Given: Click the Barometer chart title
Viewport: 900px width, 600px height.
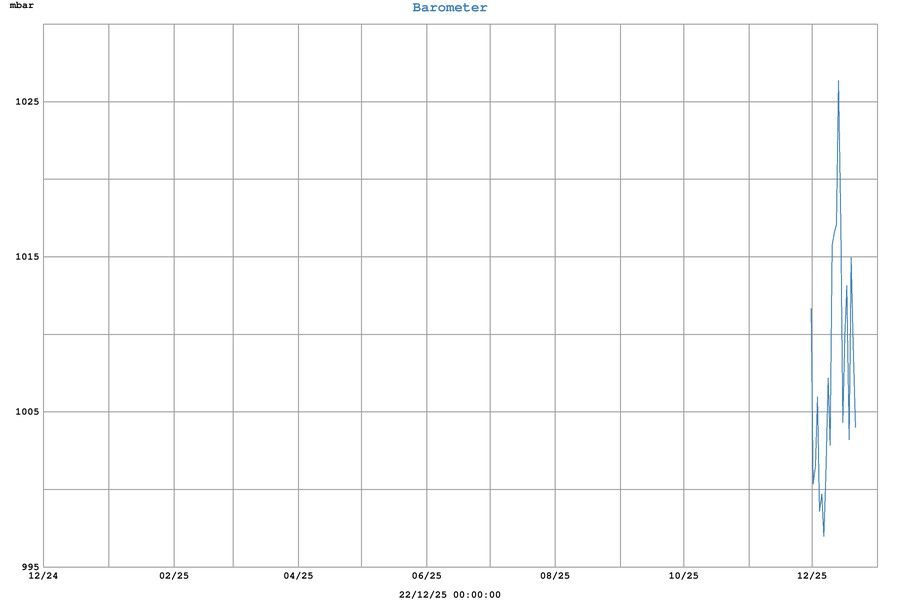Looking at the screenshot, I should (450, 8).
